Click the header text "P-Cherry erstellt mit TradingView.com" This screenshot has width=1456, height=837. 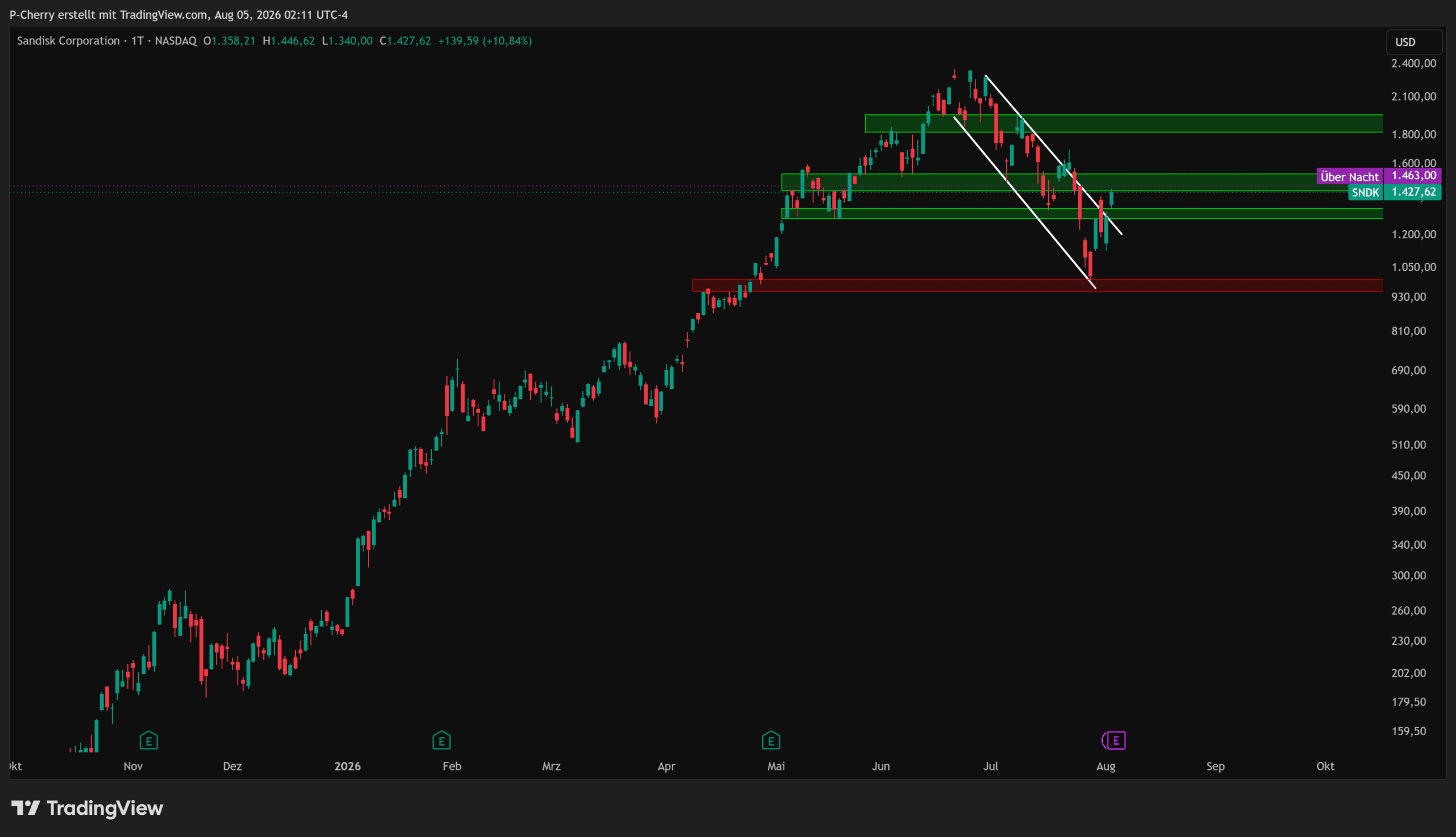(x=109, y=14)
